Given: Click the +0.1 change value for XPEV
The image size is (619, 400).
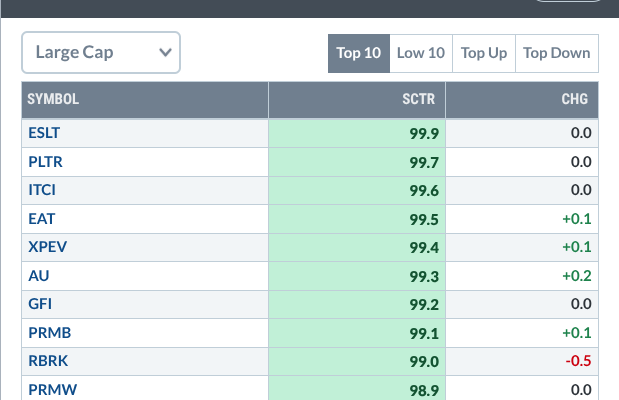Looking at the screenshot, I should 577,247.
